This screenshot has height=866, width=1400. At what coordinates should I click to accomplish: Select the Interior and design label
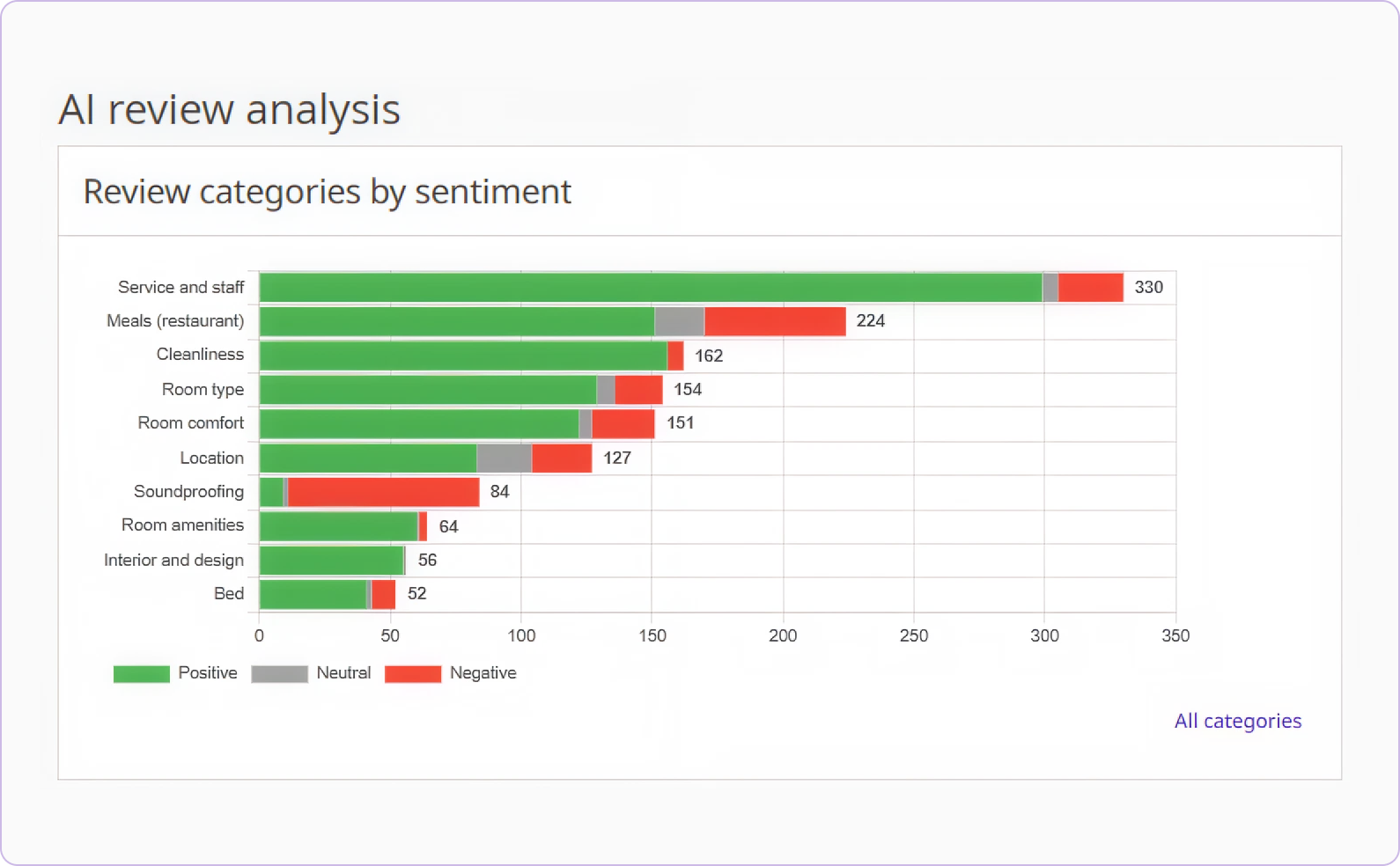173,560
